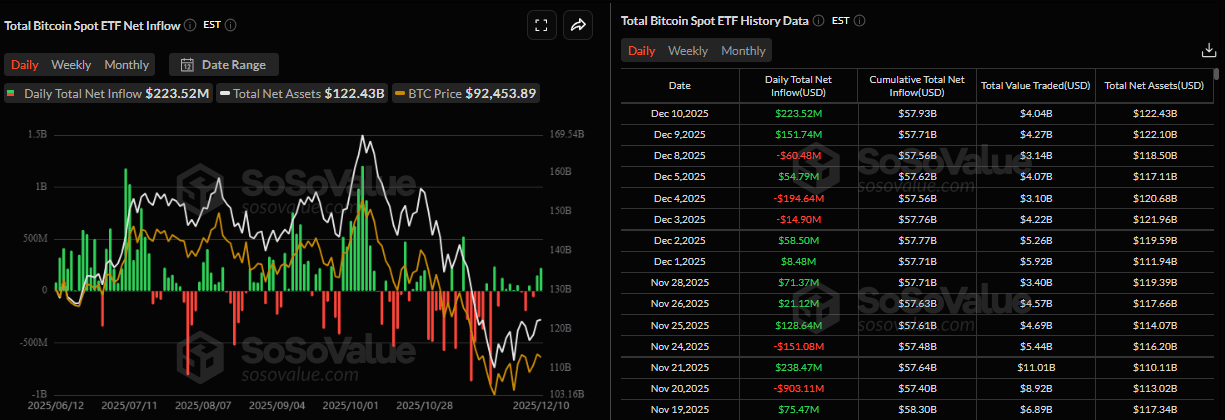
Task: Click info icon next to History Data title
Action: tap(819, 20)
